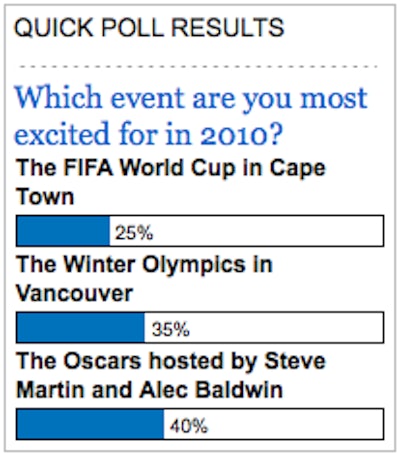Select the FIFA World Cup option label
Screen dimensions: 400x456
171,182
